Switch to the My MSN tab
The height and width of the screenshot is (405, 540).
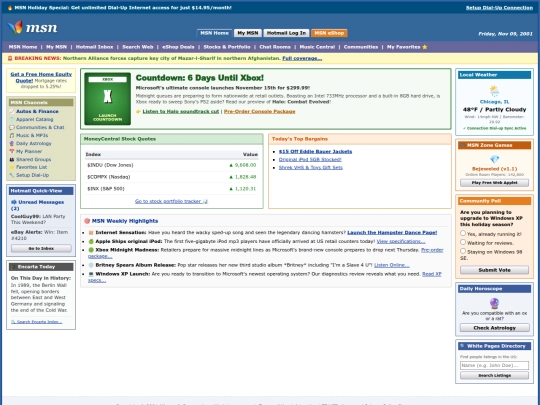[x=248, y=33]
